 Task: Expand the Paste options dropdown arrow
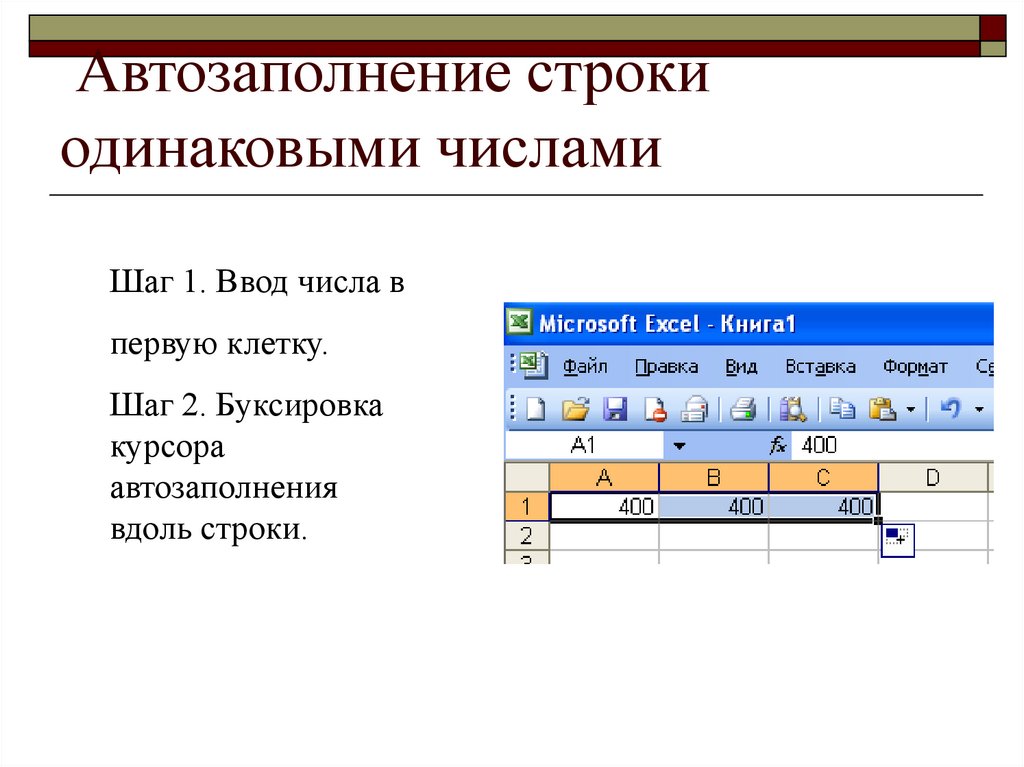pyautogui.click(x=910, y=410)
